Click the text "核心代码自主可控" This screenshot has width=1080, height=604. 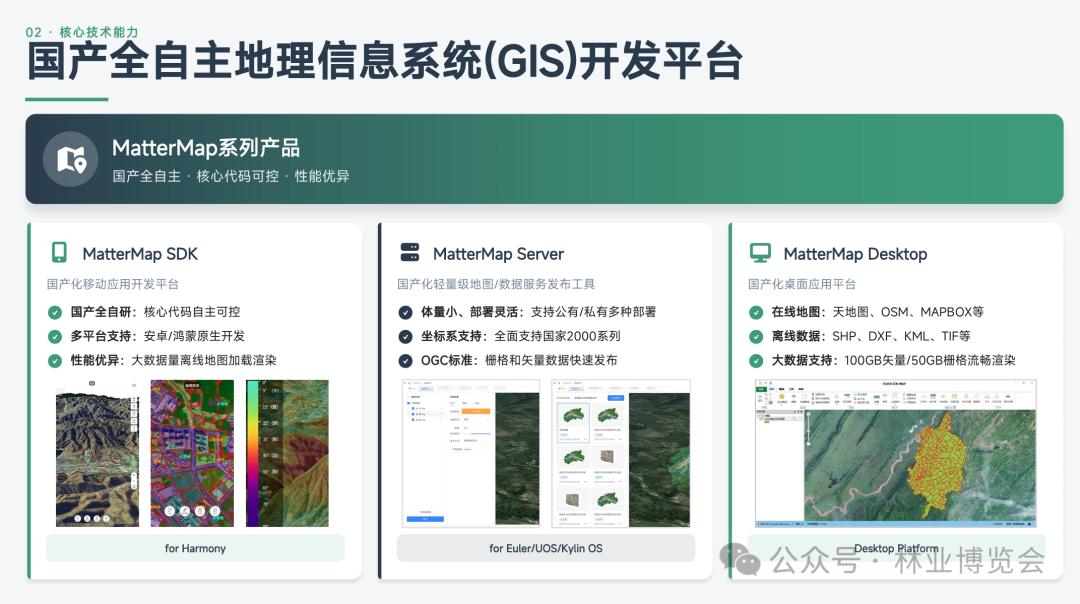tap(191, 312)
